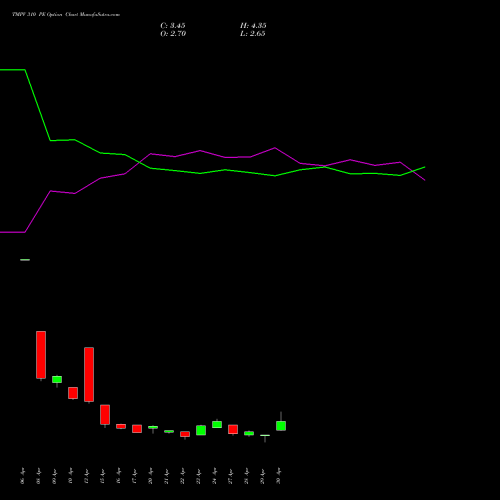Screen dimensions: 500x500
Task: Select the open value 'O: 2.70'
Action: (173, 34)
